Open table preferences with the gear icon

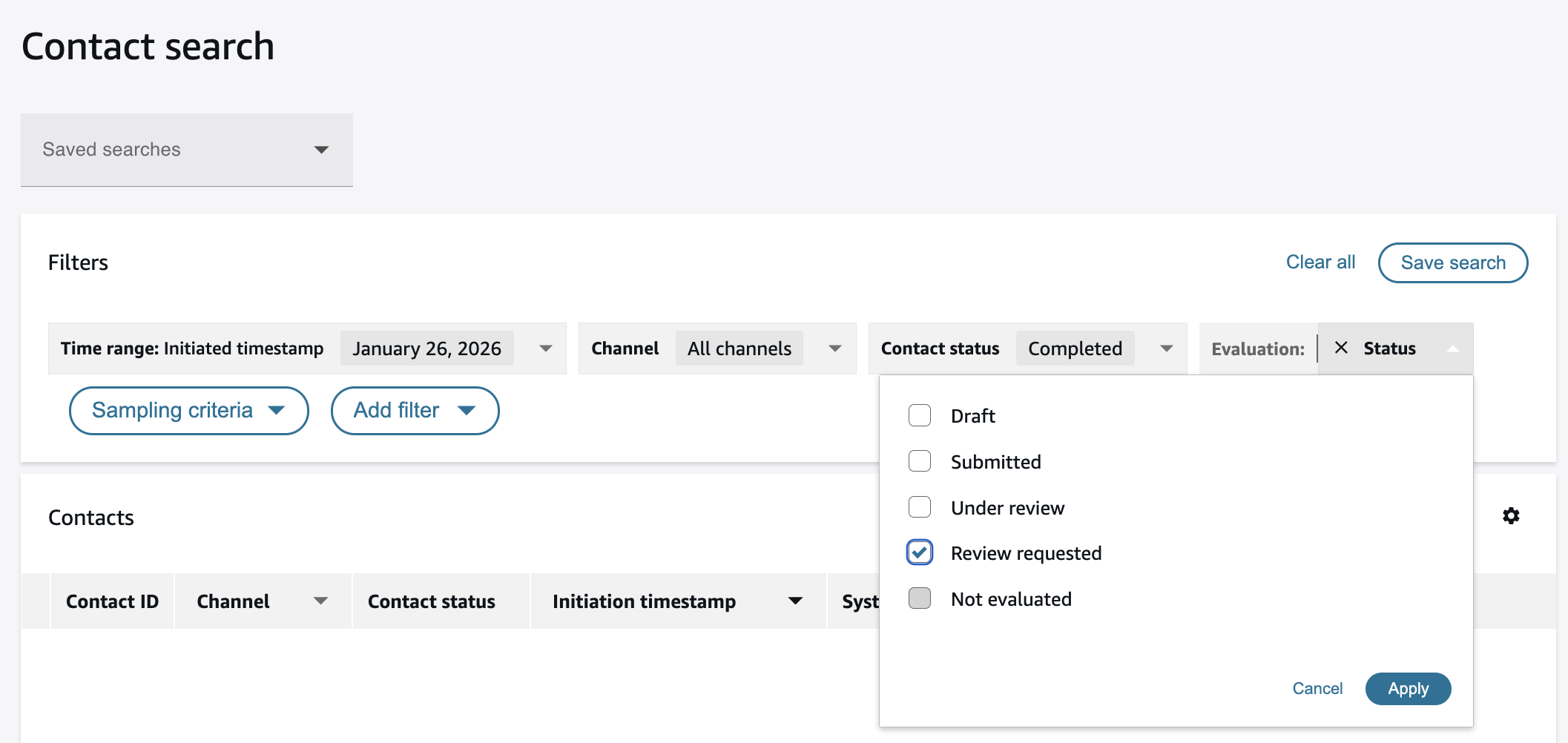click(1512, 516)
